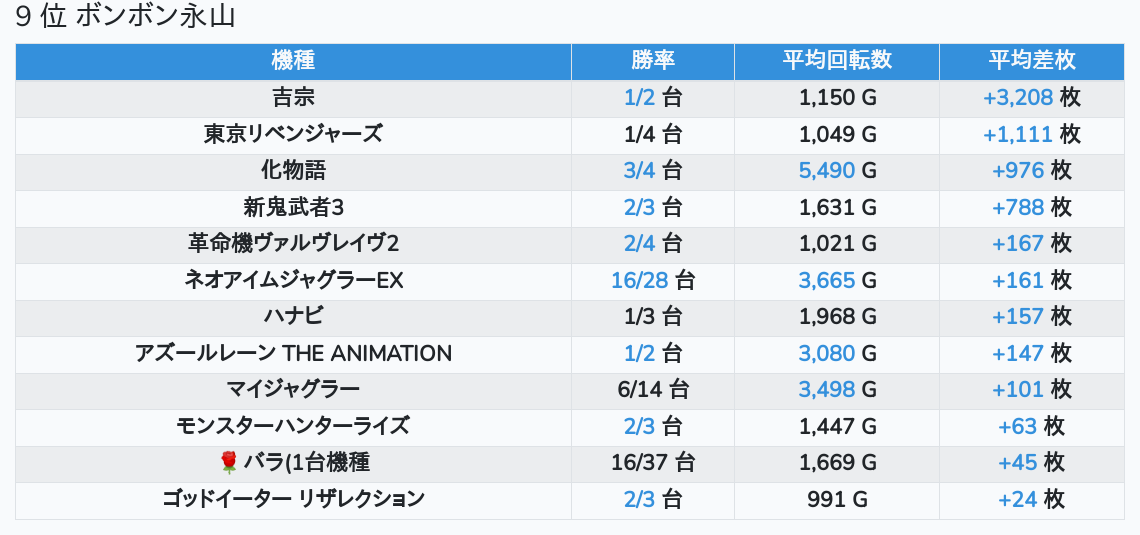
Task: Click the rose icon beside バラ
Action: pyautogui.click(x=228, y=462)
